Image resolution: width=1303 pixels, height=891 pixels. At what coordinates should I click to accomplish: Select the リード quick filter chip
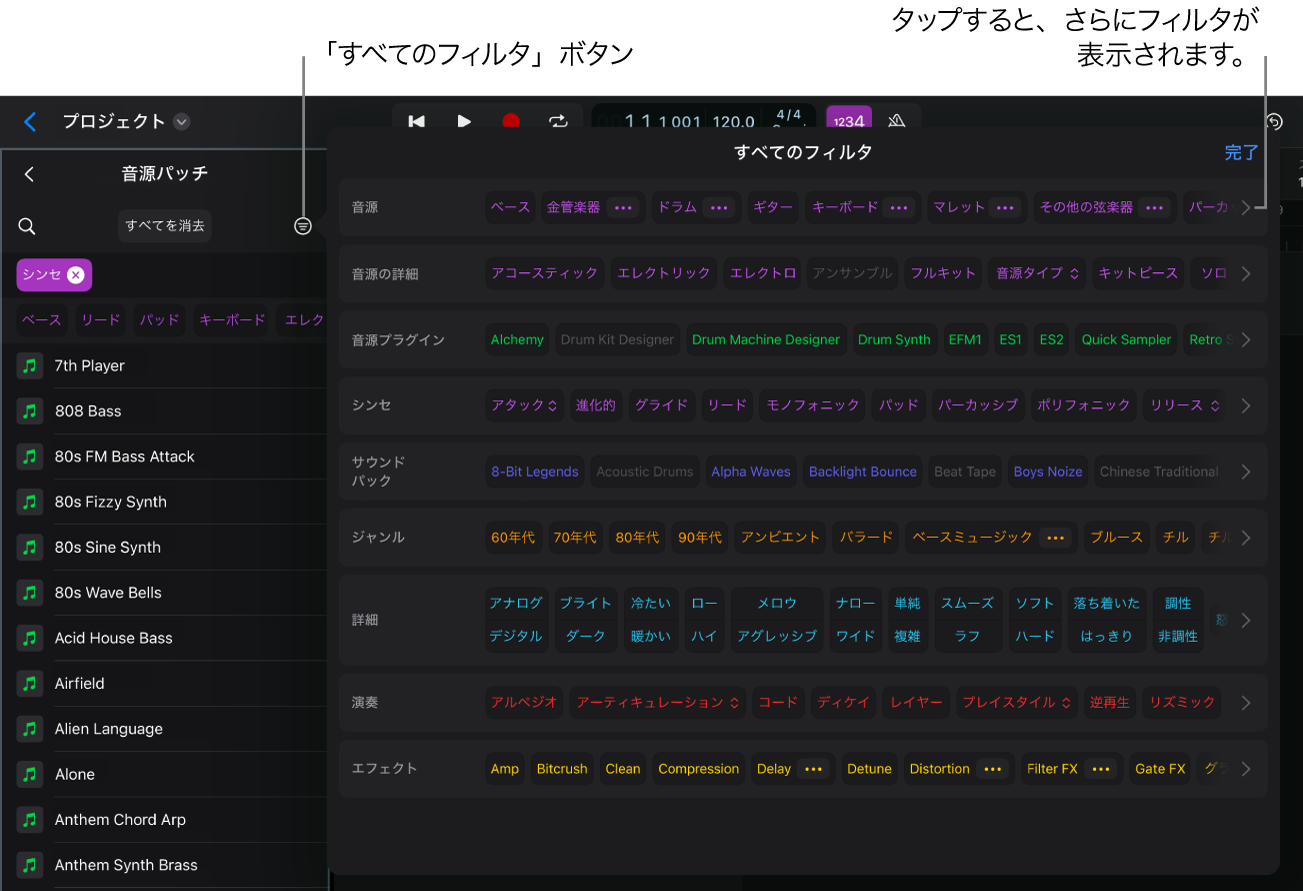101,320
